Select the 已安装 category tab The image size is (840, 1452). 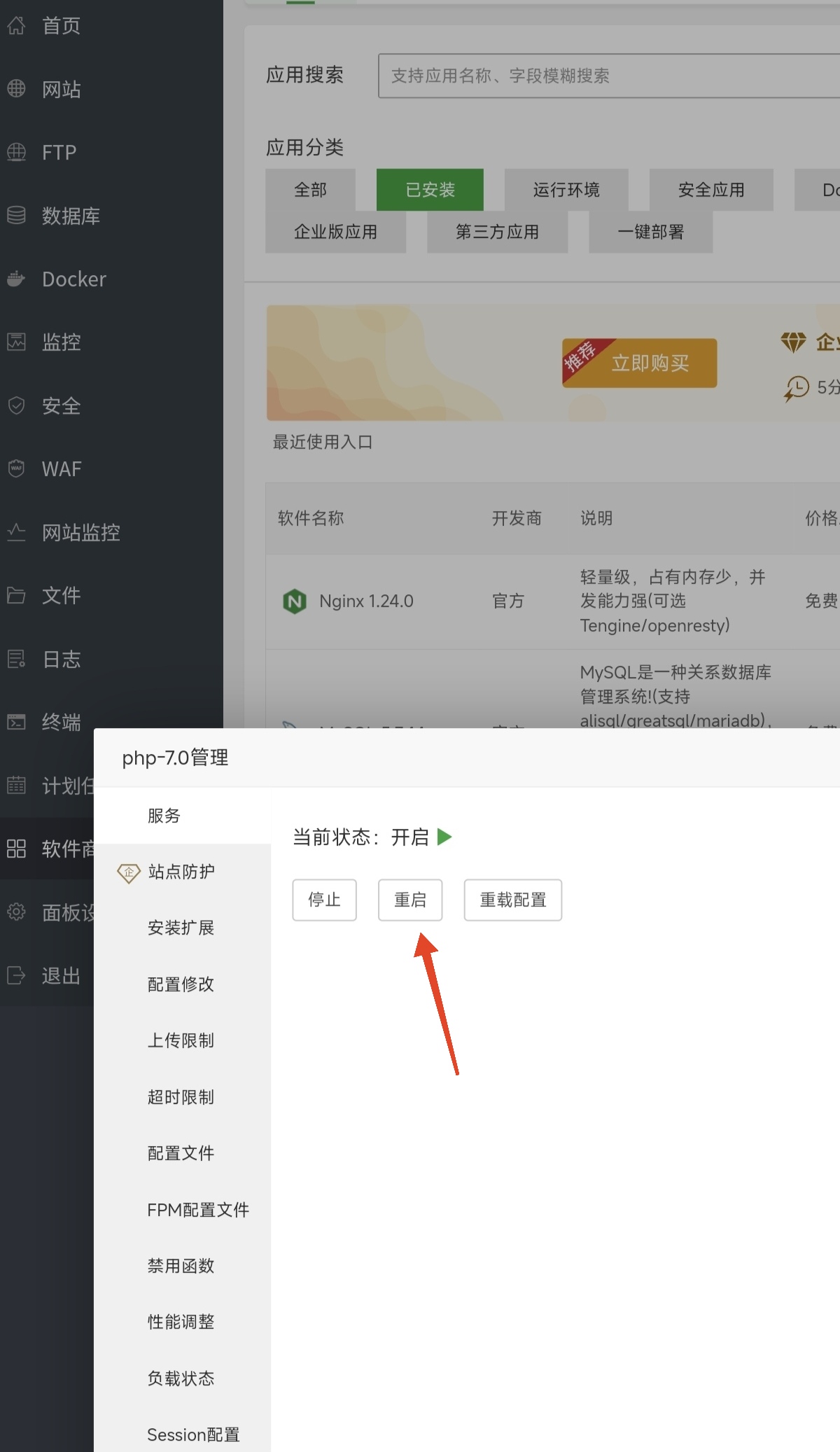tap(430, 190)
